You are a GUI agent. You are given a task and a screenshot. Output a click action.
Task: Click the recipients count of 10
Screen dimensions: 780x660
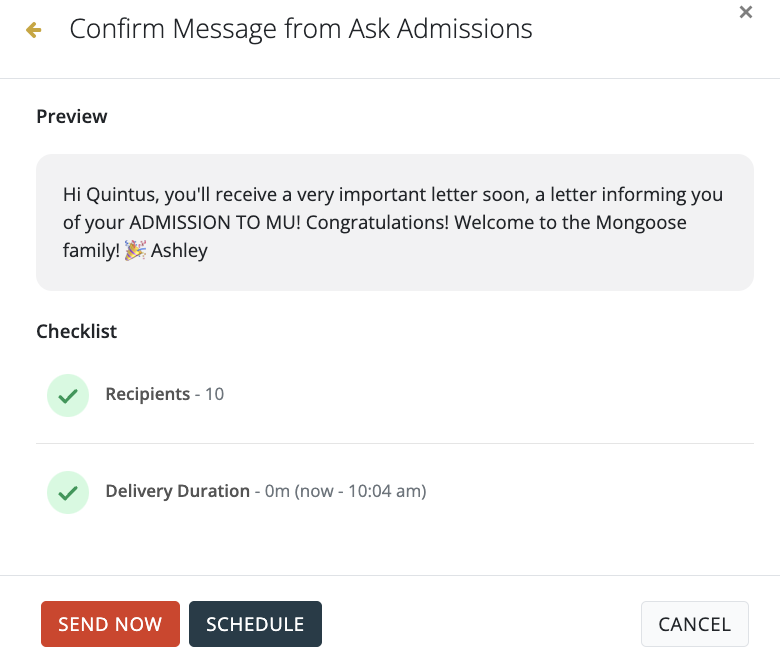click(214, 394)
